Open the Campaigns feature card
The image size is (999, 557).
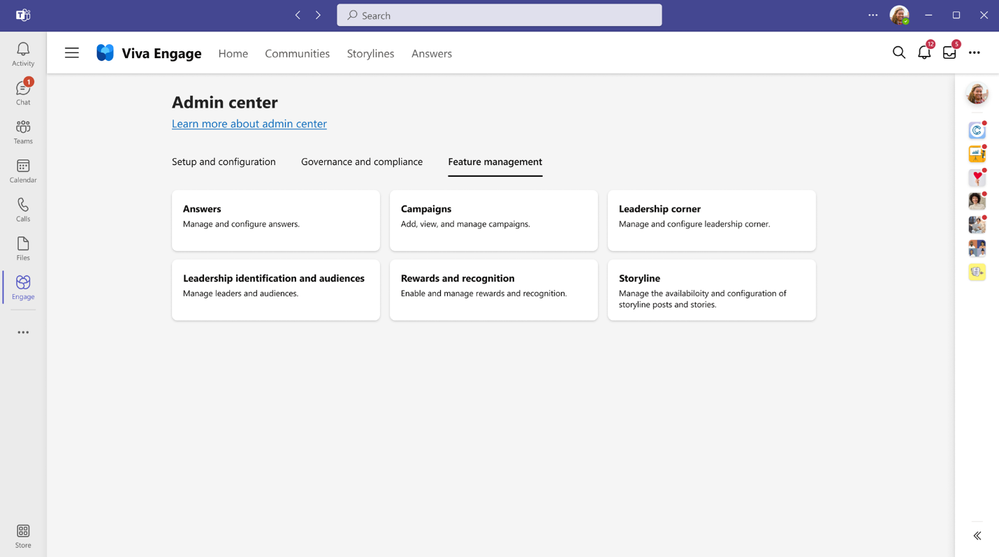(494, 220)
